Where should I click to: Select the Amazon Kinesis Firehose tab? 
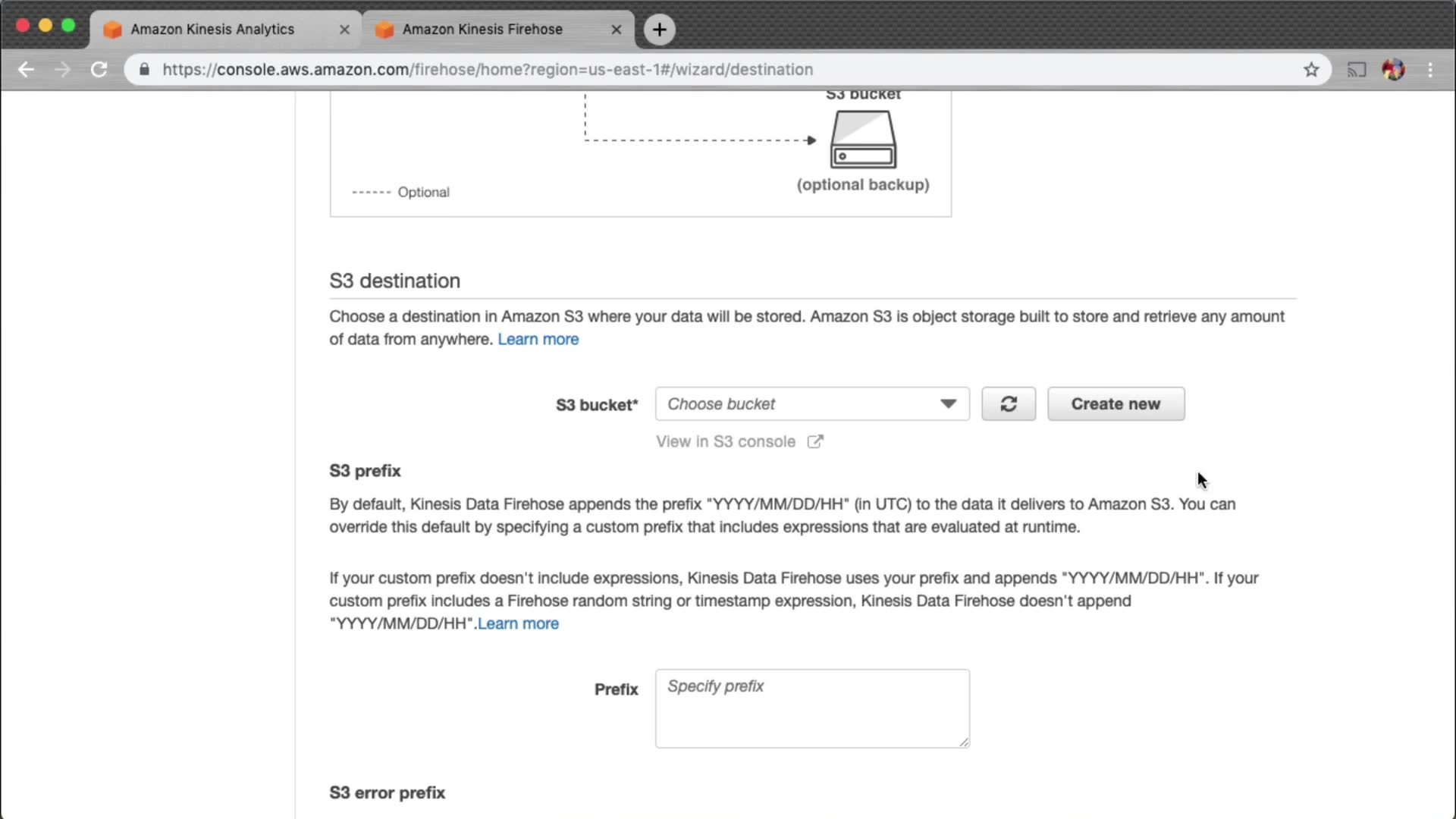tap(482, 30)
